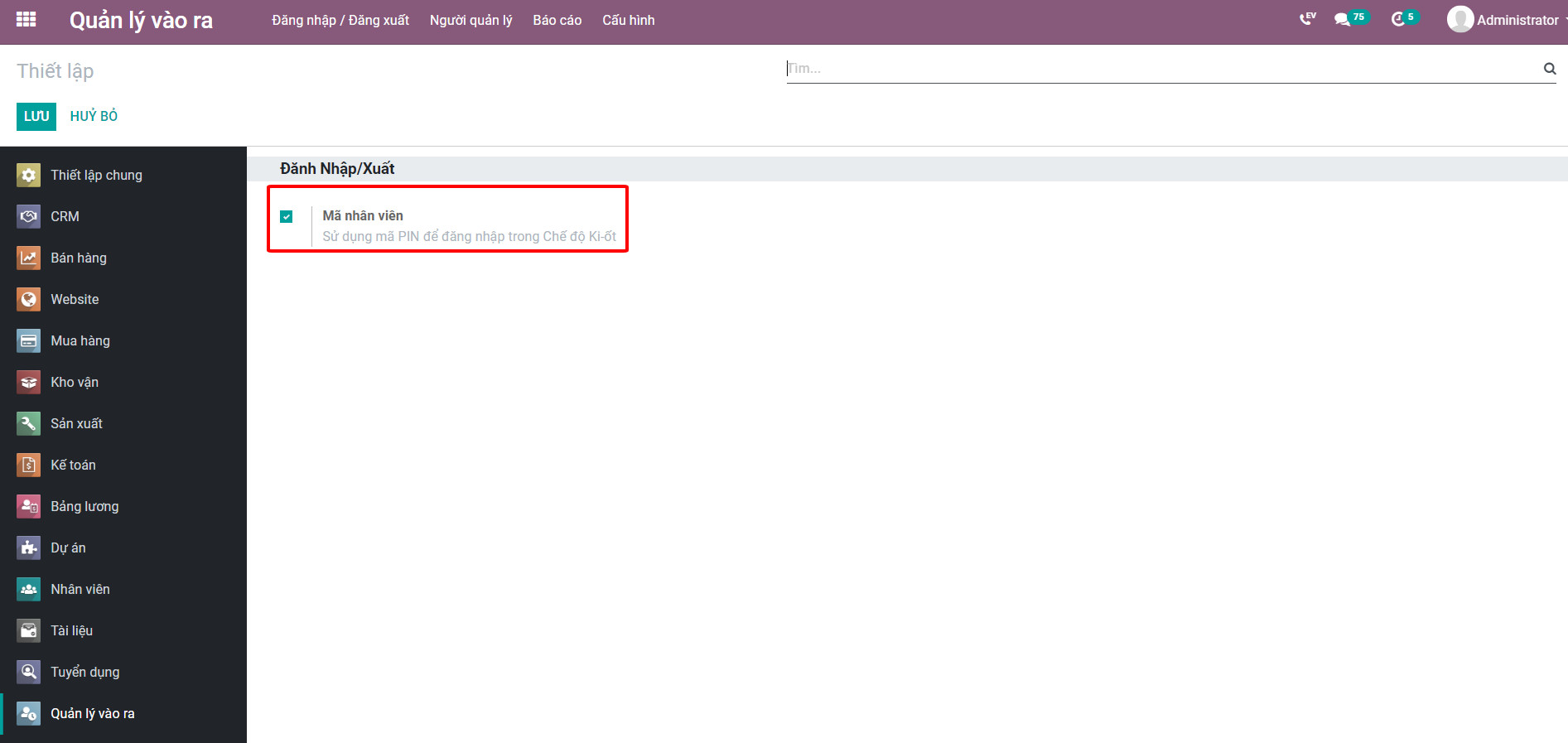Open the Administrator user dropdown
The height and width of the screenshot is (743, 1568).
click(x=1507, y=19)
